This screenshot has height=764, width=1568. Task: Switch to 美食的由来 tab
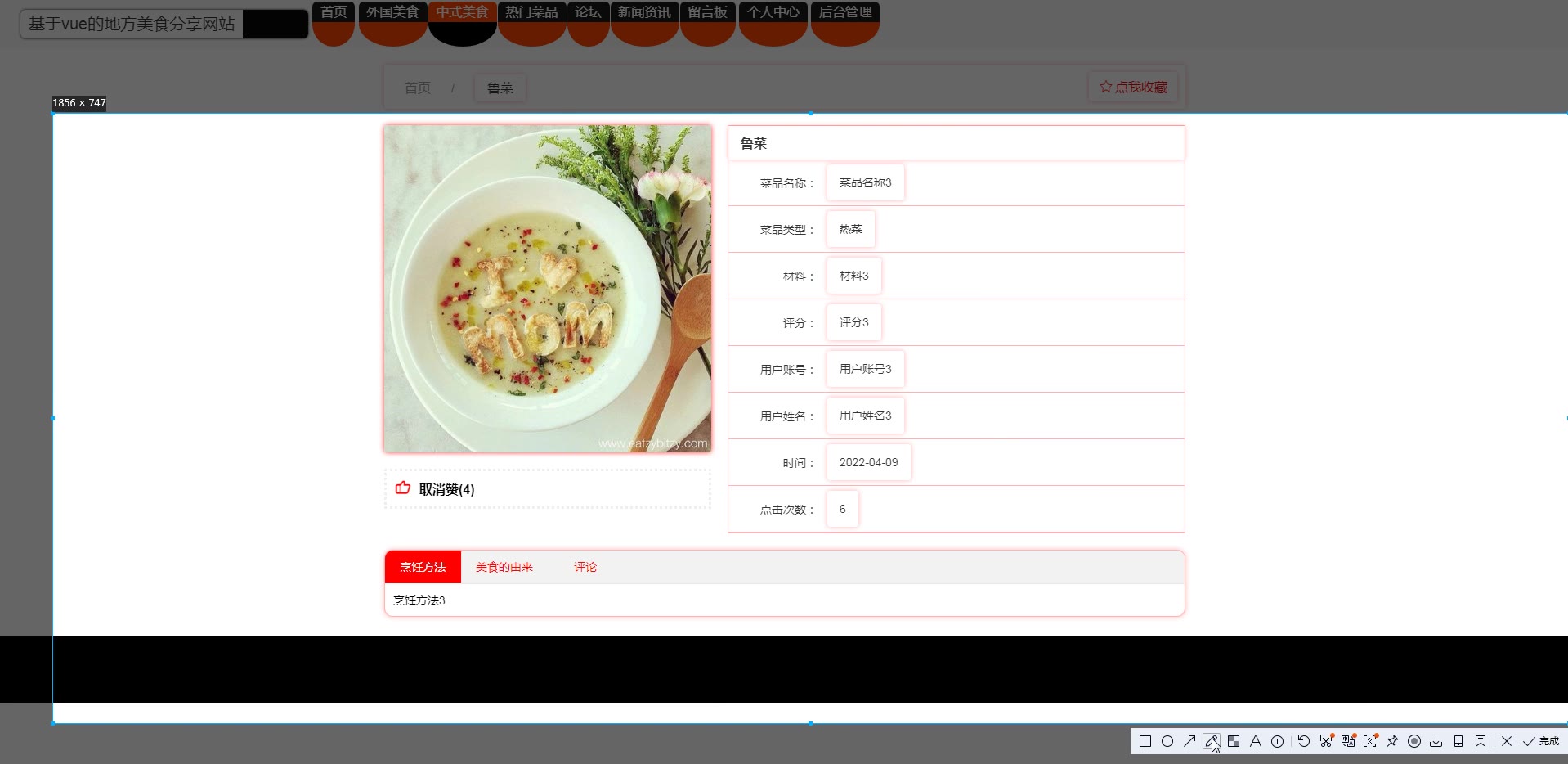[x=504, y=567]
